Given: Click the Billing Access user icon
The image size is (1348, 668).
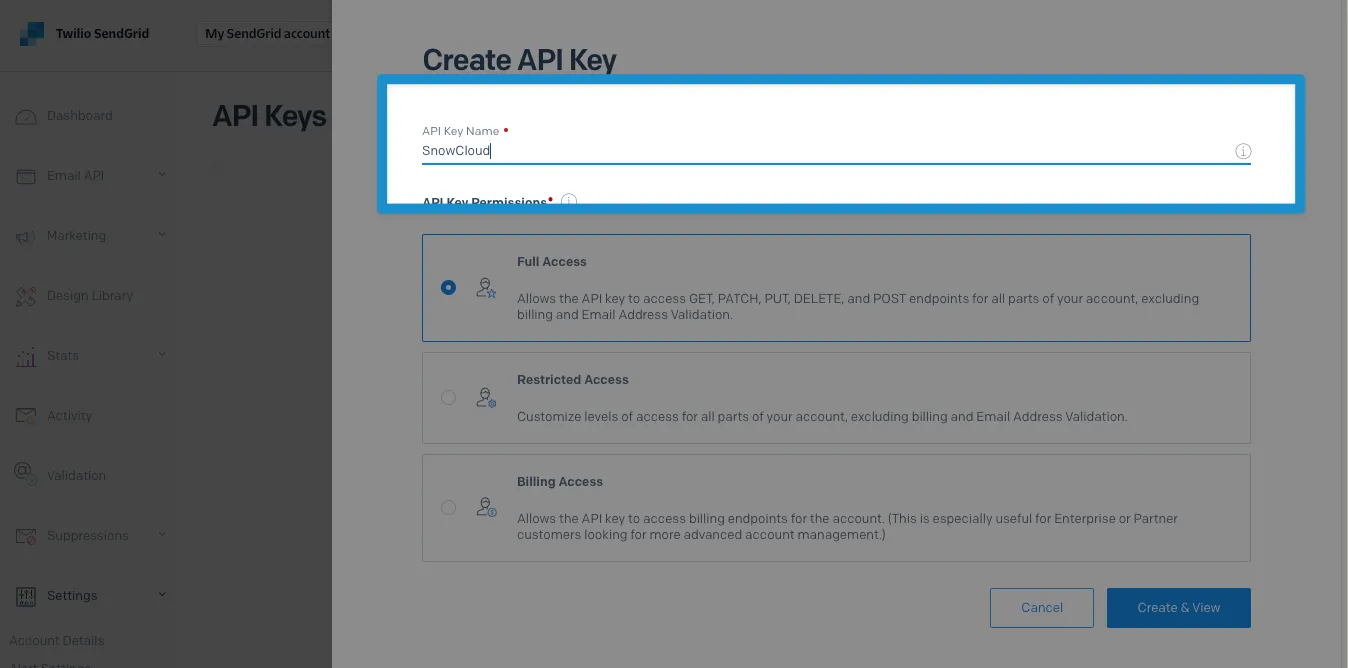Looking at the screenshot, I should point(486,507).
